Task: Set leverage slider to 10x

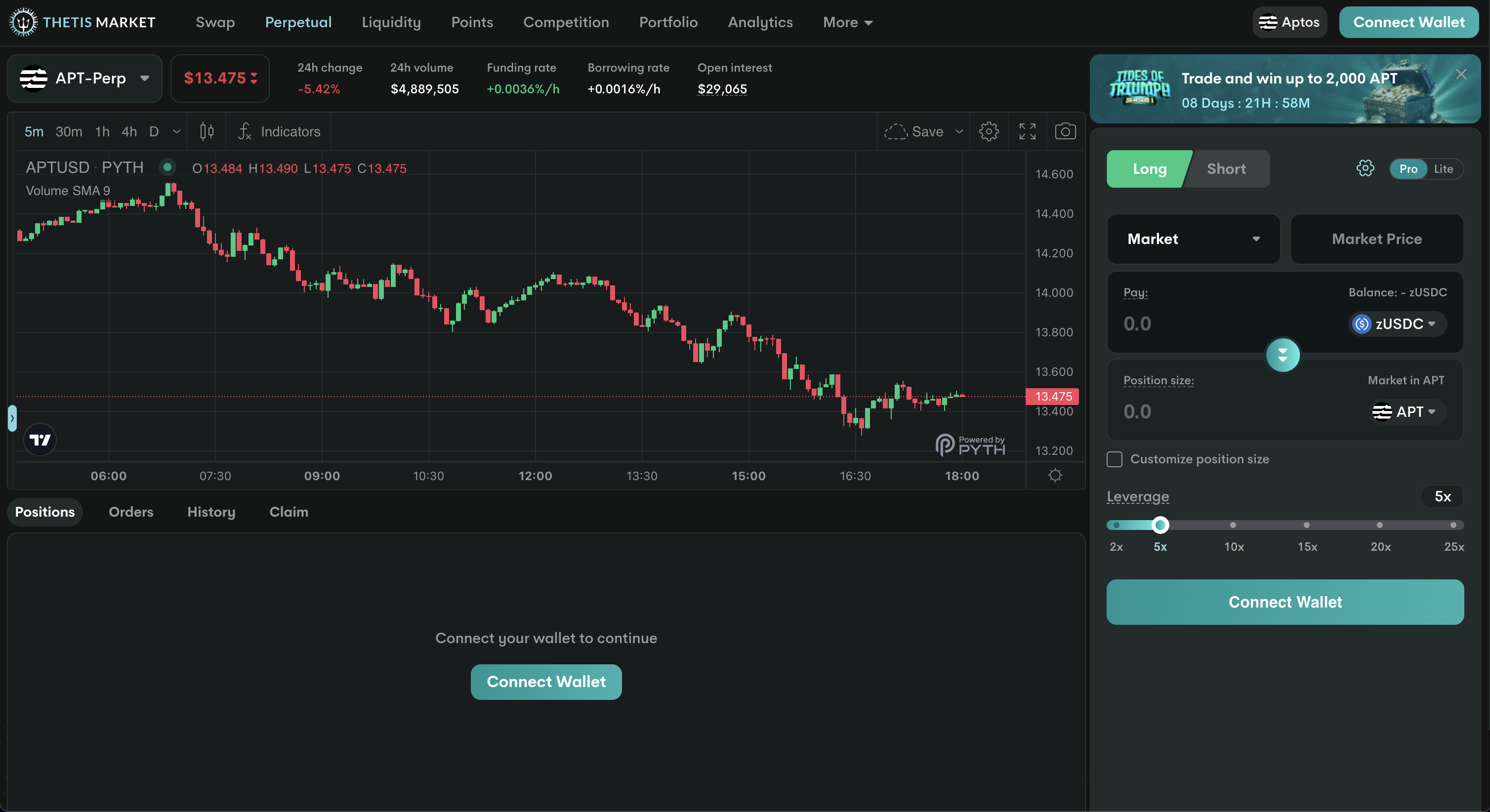Action: coord(1233,525)
